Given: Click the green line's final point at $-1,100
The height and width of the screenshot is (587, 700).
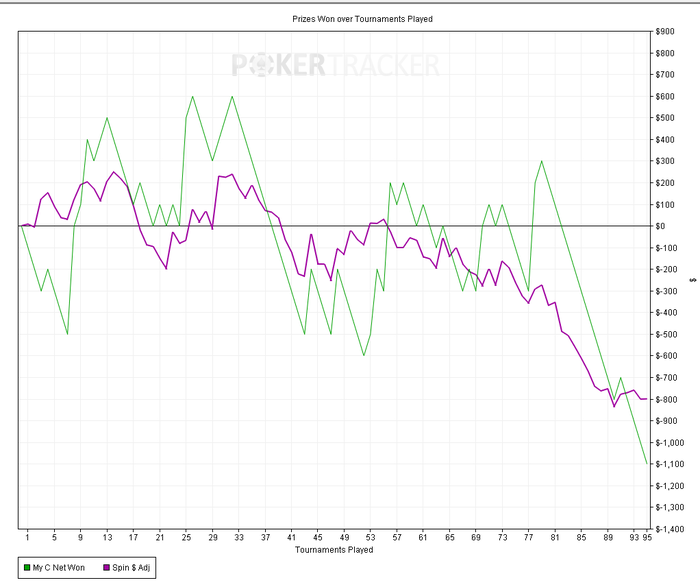Looking at the screenshot, I should [x=647, y=464].
